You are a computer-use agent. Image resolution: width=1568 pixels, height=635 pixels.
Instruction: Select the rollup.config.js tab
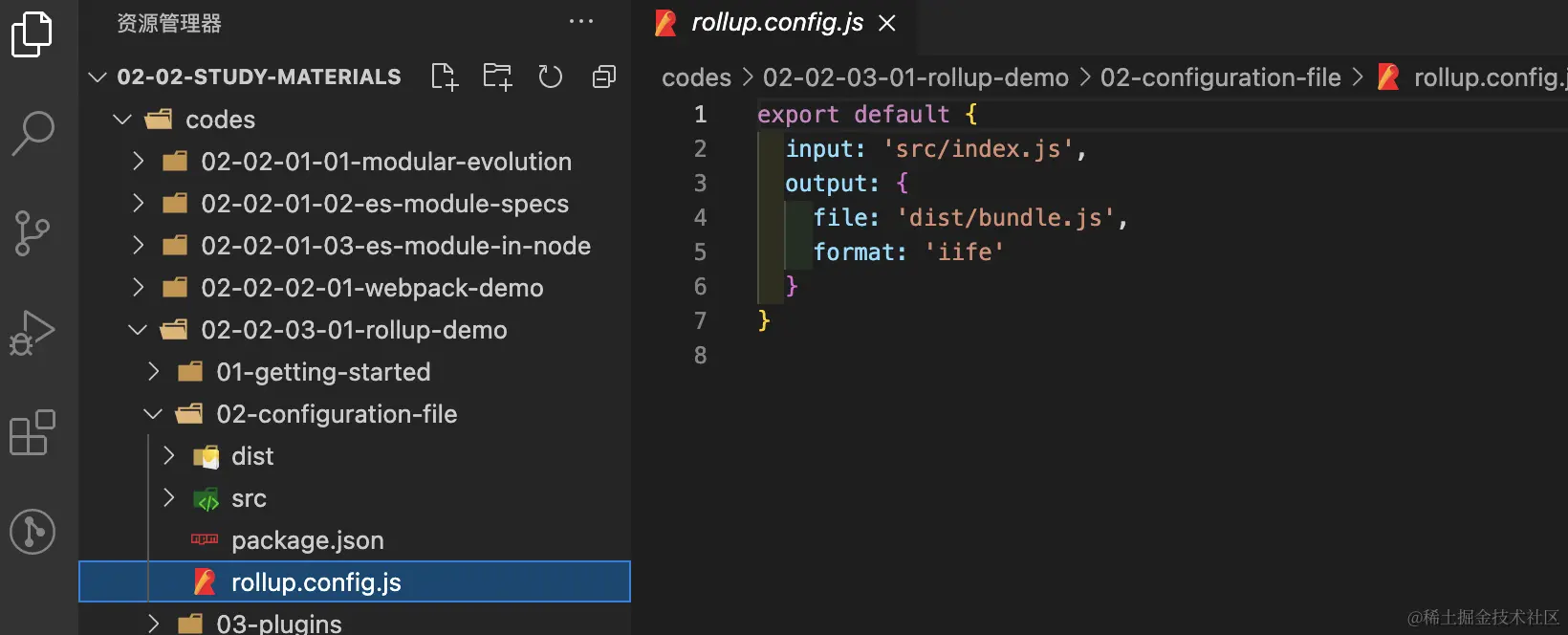click(x=776, y=23)
